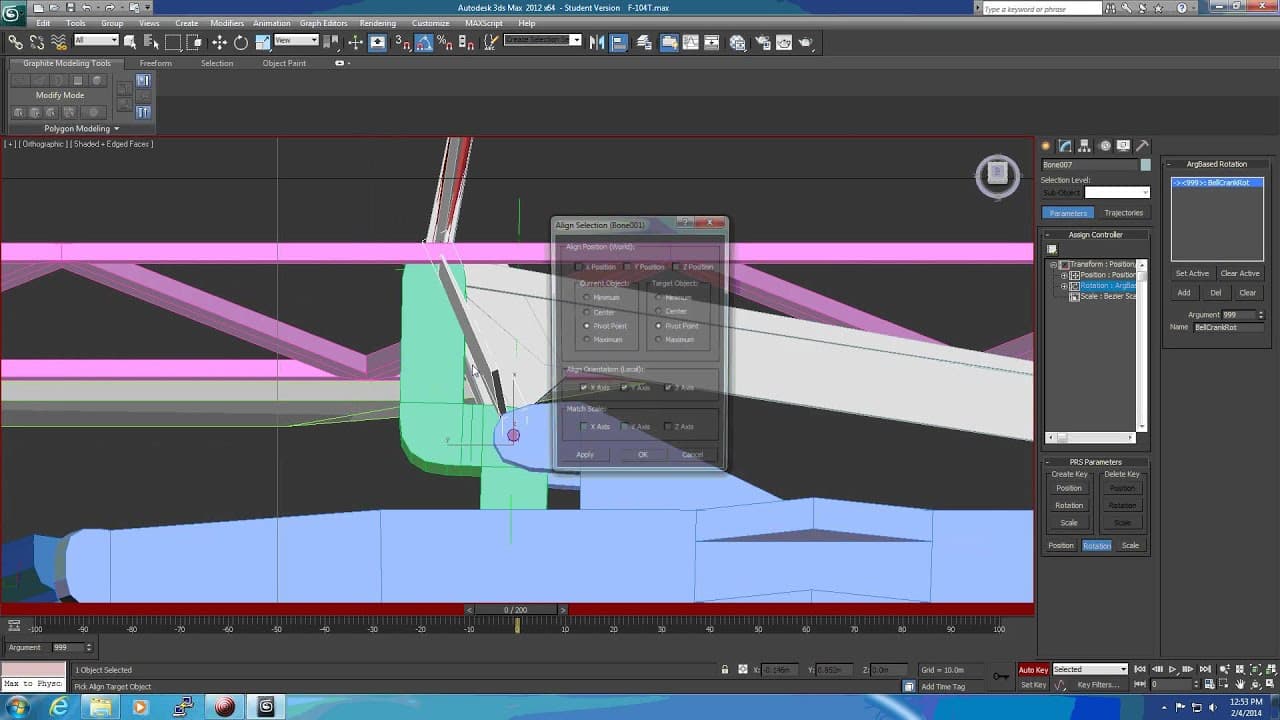This screenshot has width=1280, height=720.
Task: Switch to the Freeform ribbon tab
Action: click(155, 63)
